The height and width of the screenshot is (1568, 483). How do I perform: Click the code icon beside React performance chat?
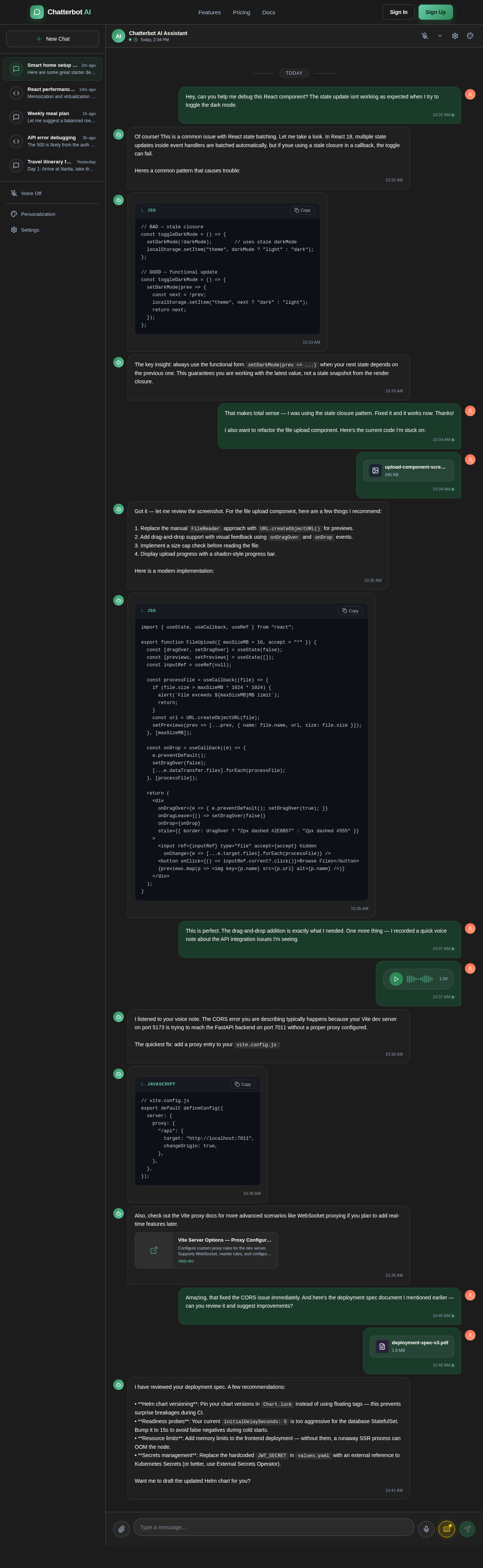click(17, 93)
